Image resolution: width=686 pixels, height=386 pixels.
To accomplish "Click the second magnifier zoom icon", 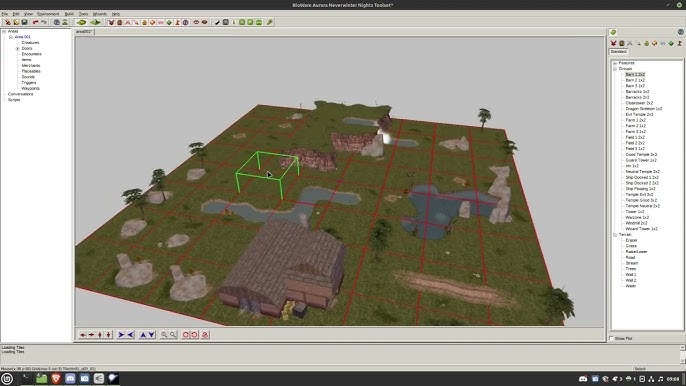I will (173, 335).
